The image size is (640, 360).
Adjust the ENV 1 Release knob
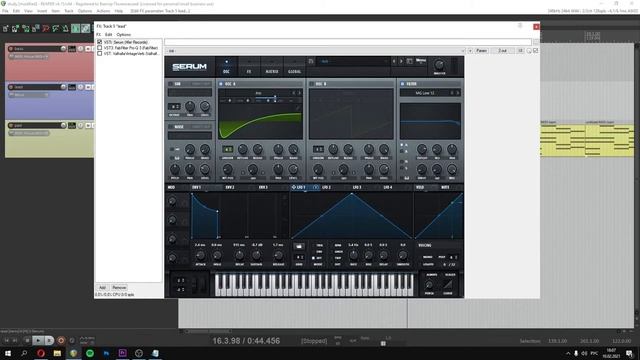point(278,256)
